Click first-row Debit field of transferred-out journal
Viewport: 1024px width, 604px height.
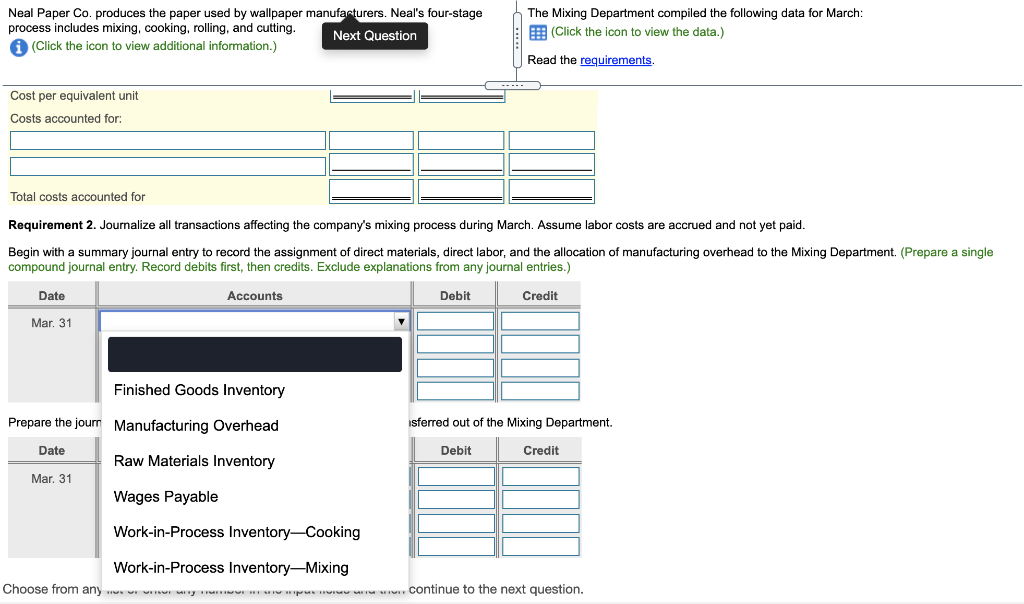click(456, 476)
